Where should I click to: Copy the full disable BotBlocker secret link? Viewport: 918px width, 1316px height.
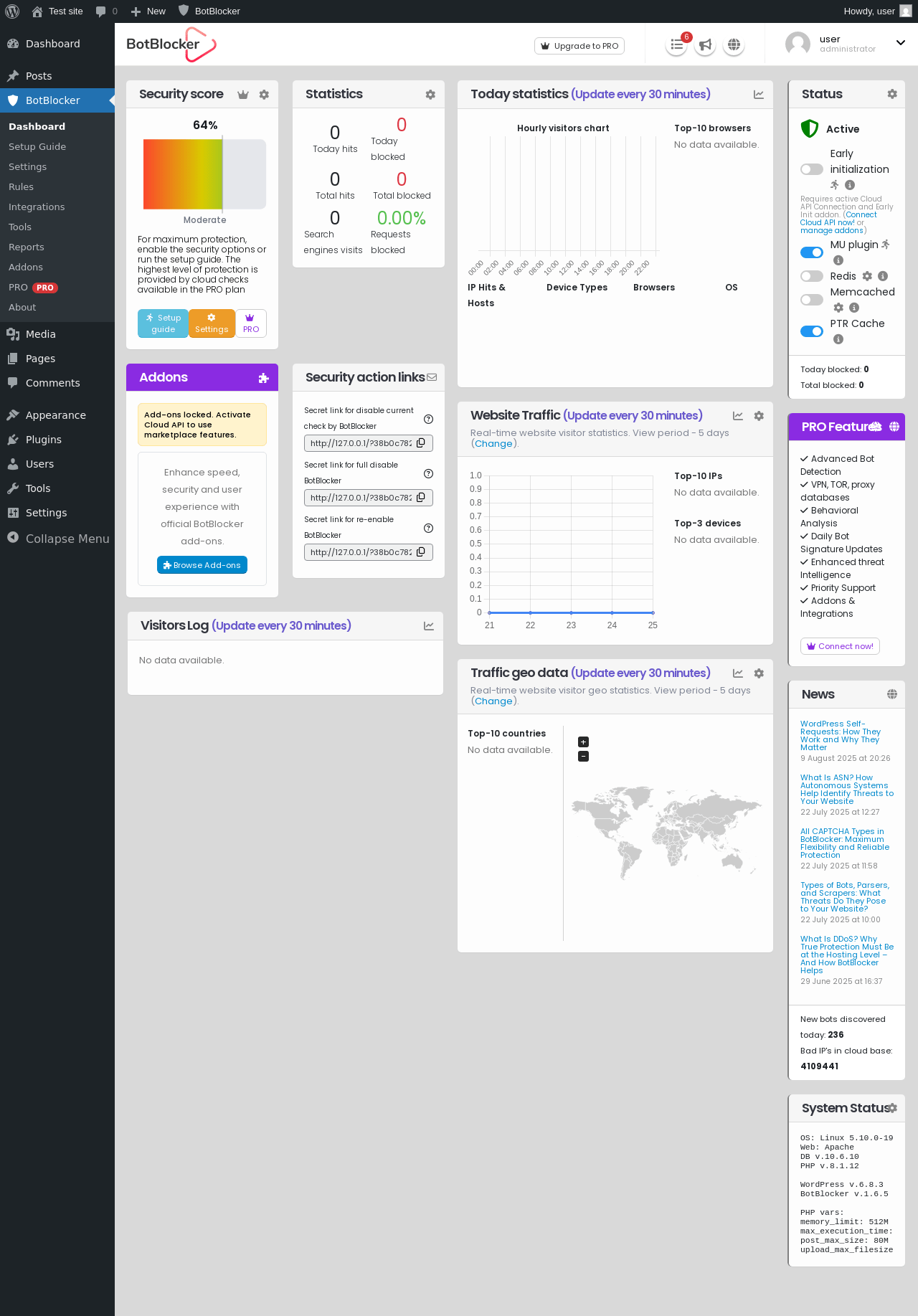[421, 498]
